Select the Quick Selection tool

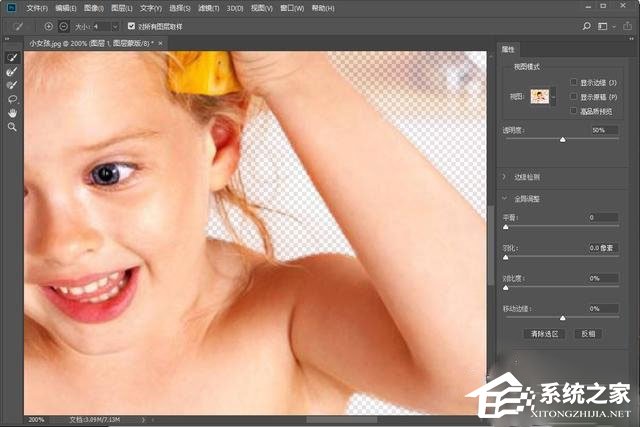(12, 58)
